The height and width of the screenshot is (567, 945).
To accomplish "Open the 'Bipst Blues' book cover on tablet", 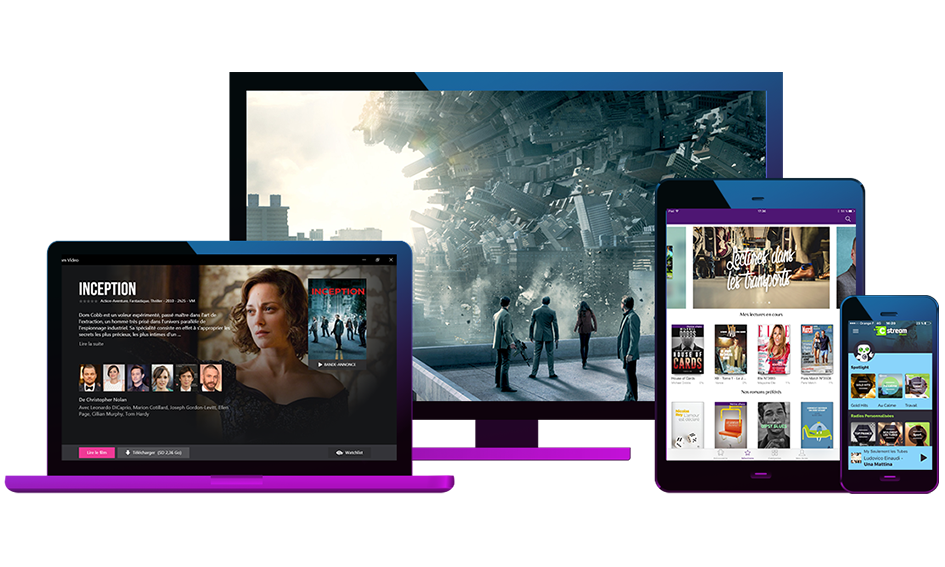I will coord(774,425).
